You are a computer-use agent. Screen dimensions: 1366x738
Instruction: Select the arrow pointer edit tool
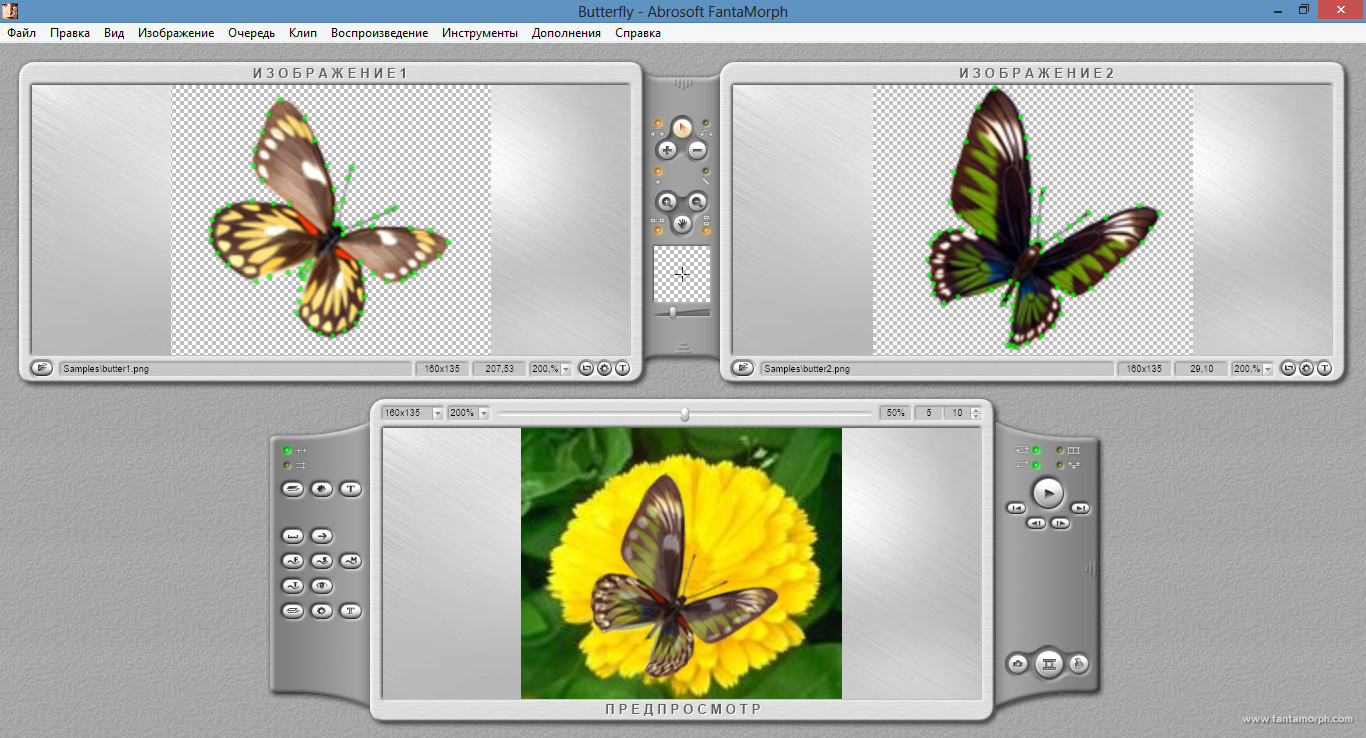[682, 127]
